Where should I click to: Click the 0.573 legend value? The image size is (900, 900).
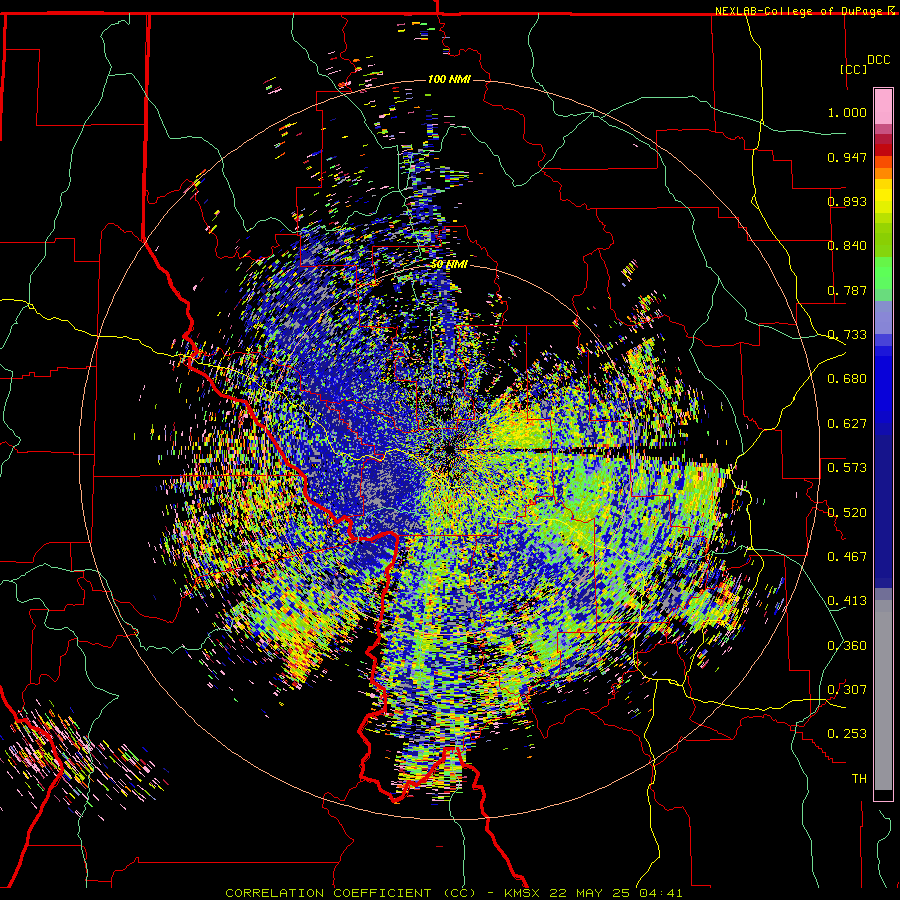coord(847,468)
